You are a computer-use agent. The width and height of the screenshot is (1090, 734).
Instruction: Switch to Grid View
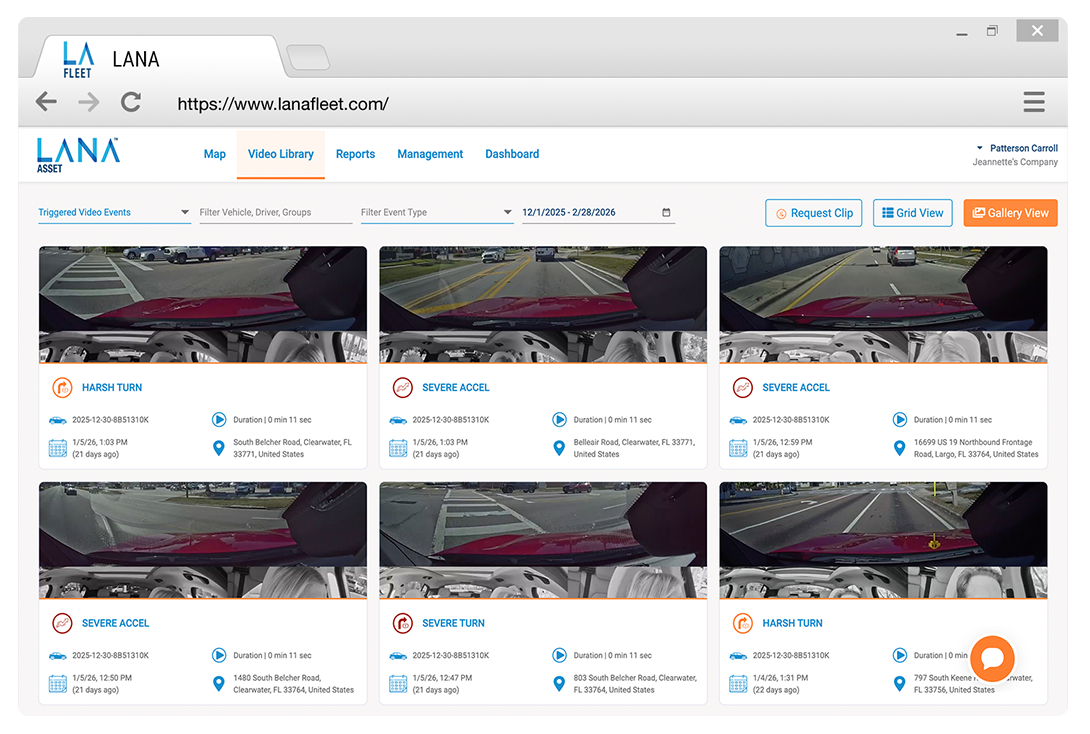pos(912,212)
